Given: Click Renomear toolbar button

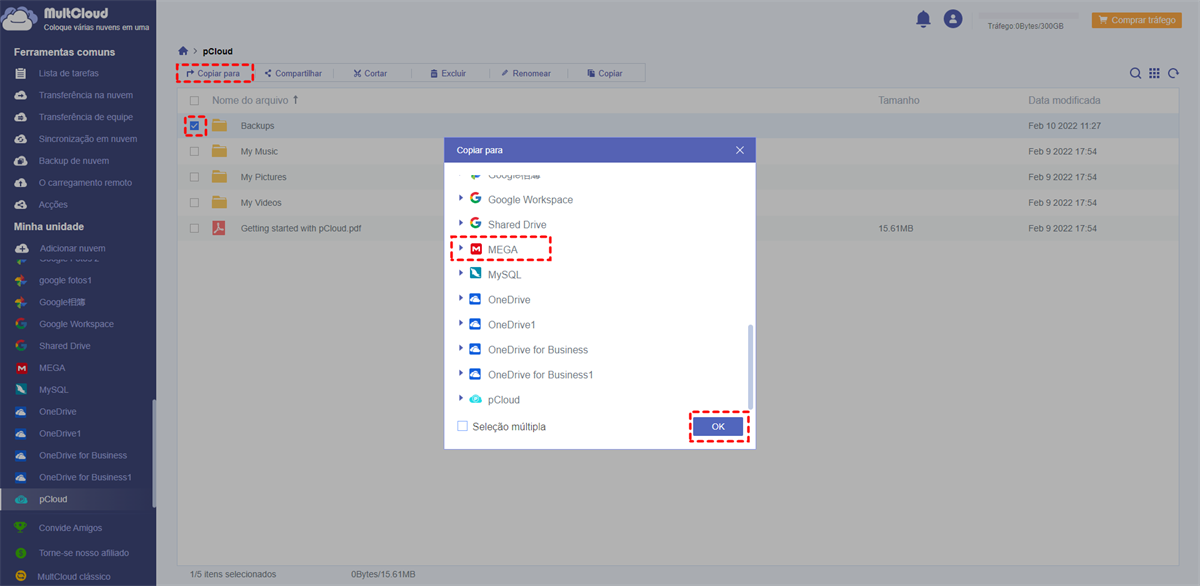Looking at the screenshot, I should pos(526,73).
